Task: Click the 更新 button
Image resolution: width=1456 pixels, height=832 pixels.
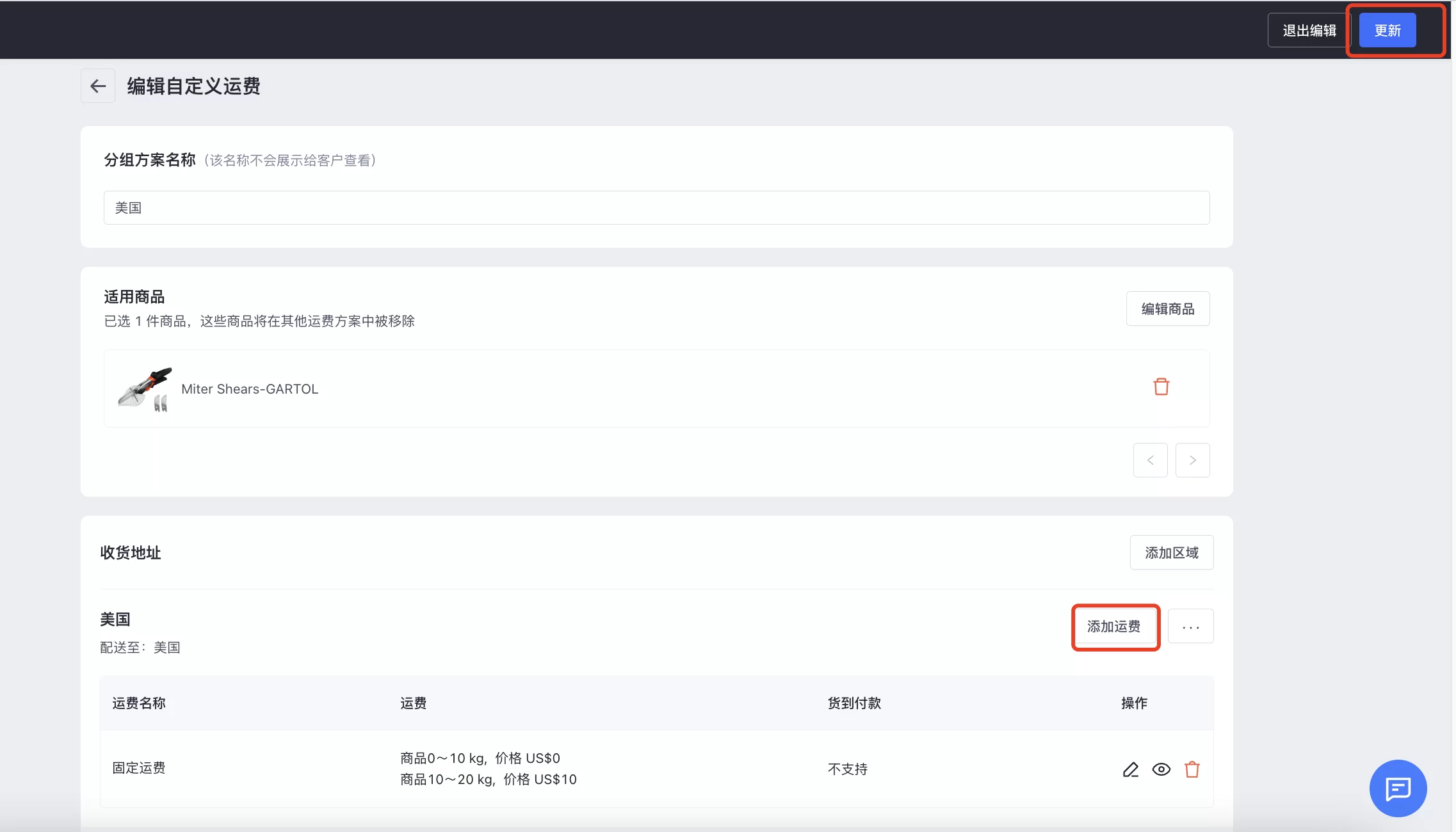Action: tap(1387, 29)
